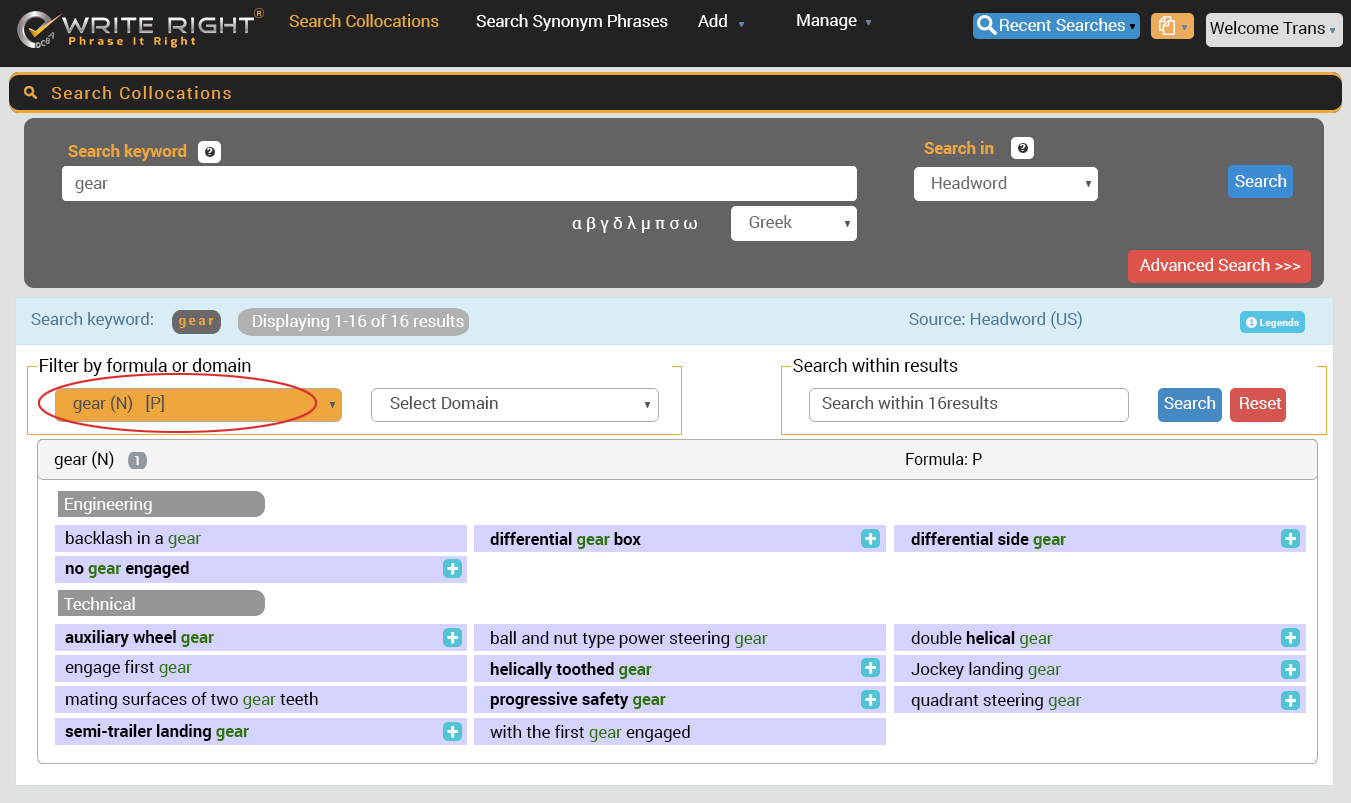Open the Headword search-in dropdown
This screenshot has width=1351, height=803.
point(1005,184)
